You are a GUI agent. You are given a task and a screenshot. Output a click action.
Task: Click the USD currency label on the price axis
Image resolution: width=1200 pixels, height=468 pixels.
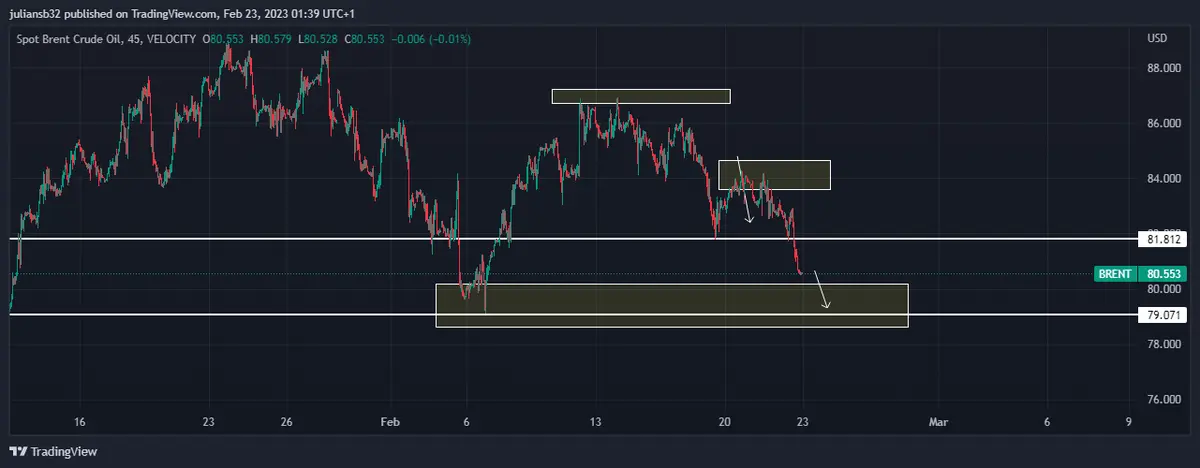point(1158,39)
